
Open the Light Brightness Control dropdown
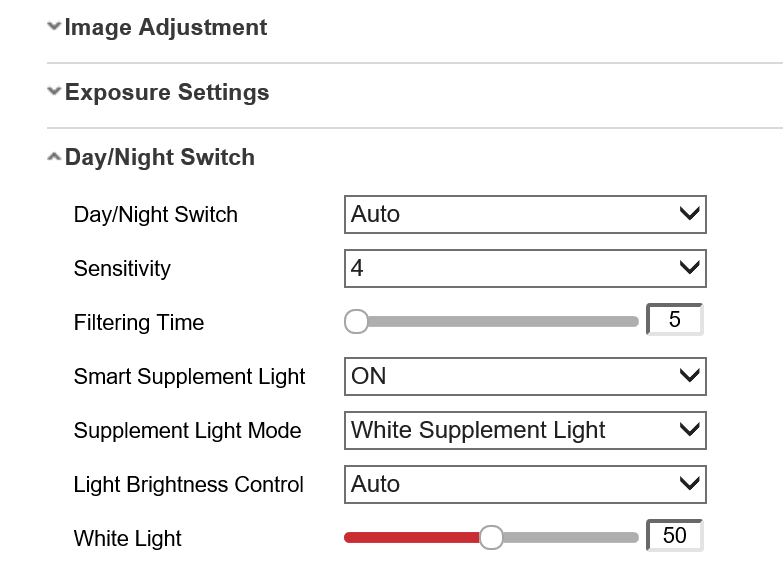click(x=525, y=485)
